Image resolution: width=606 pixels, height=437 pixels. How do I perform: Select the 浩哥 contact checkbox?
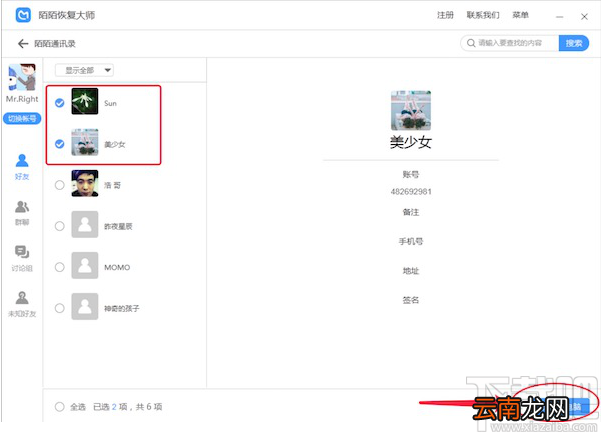[60, 185]
